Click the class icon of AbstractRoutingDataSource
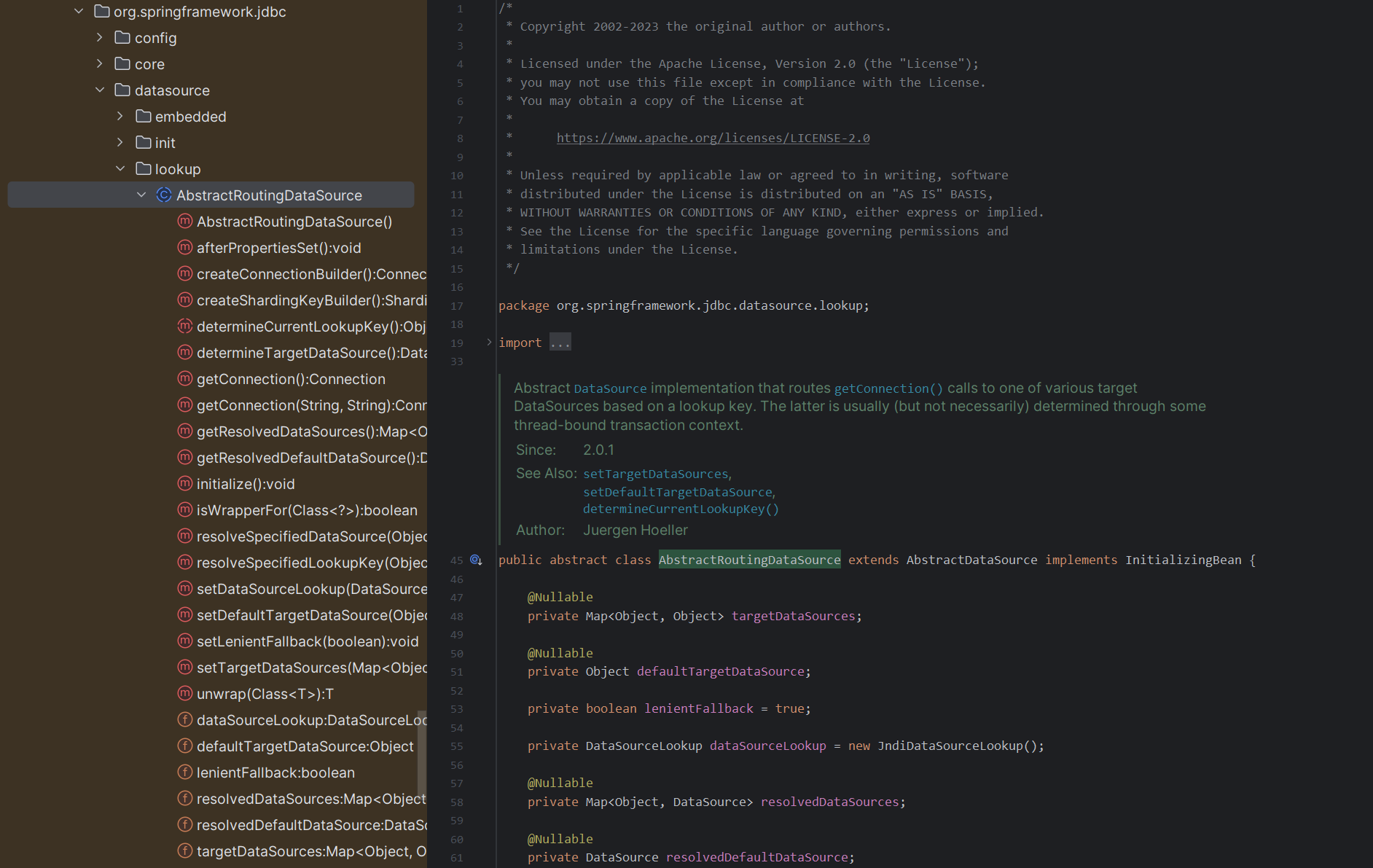 coord(164,195)
